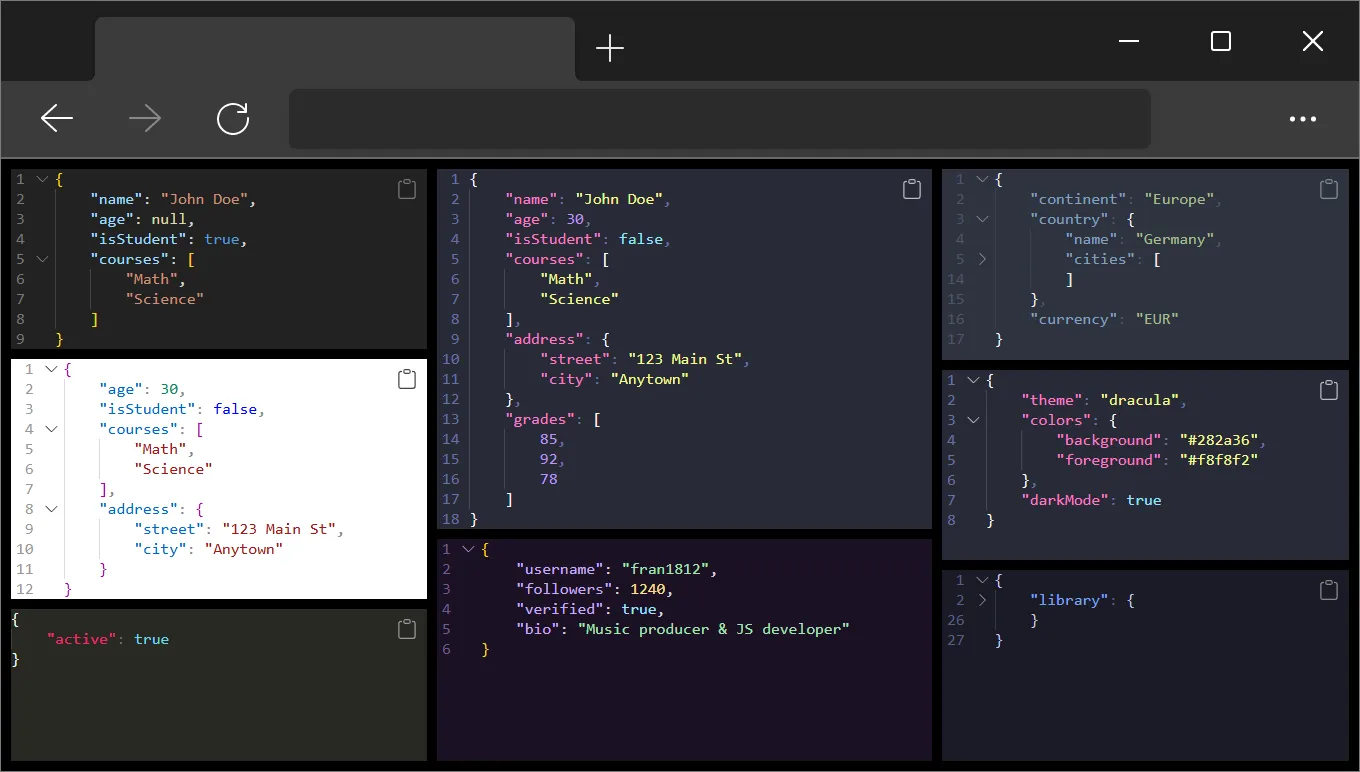
Task: Open the browser's three-dot menu
Action: [x=1302, y=119]
